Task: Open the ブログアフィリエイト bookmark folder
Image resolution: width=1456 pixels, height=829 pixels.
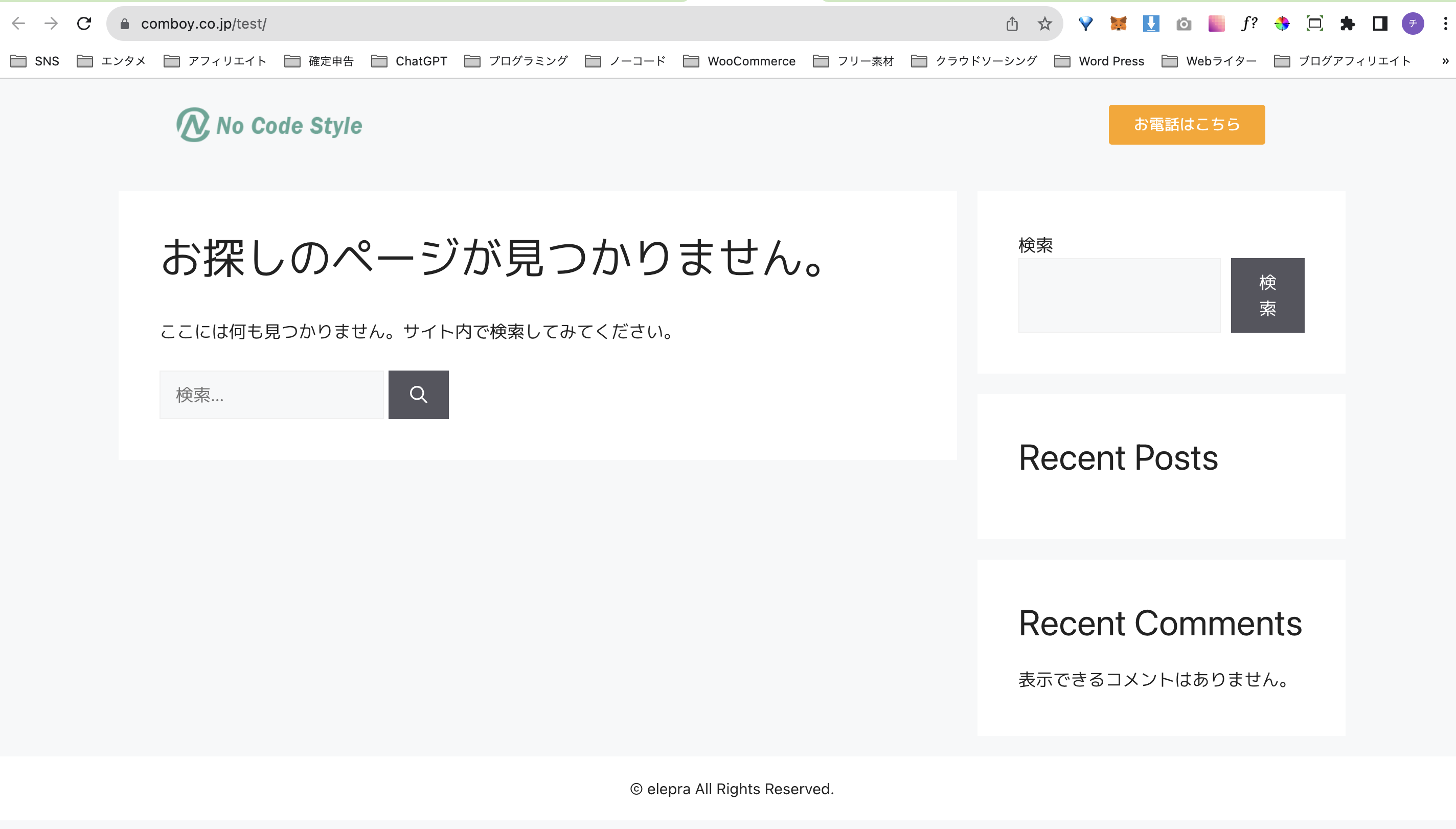Action: coord(1342,61)
